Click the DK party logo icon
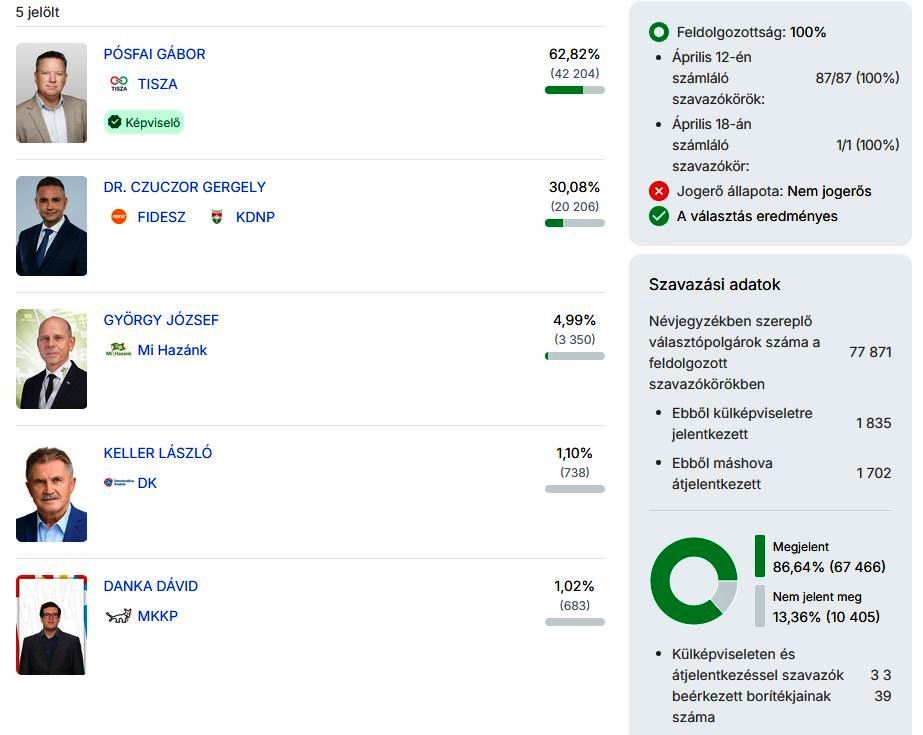This screenshot has height=735, width=923. tap(118, 483)
